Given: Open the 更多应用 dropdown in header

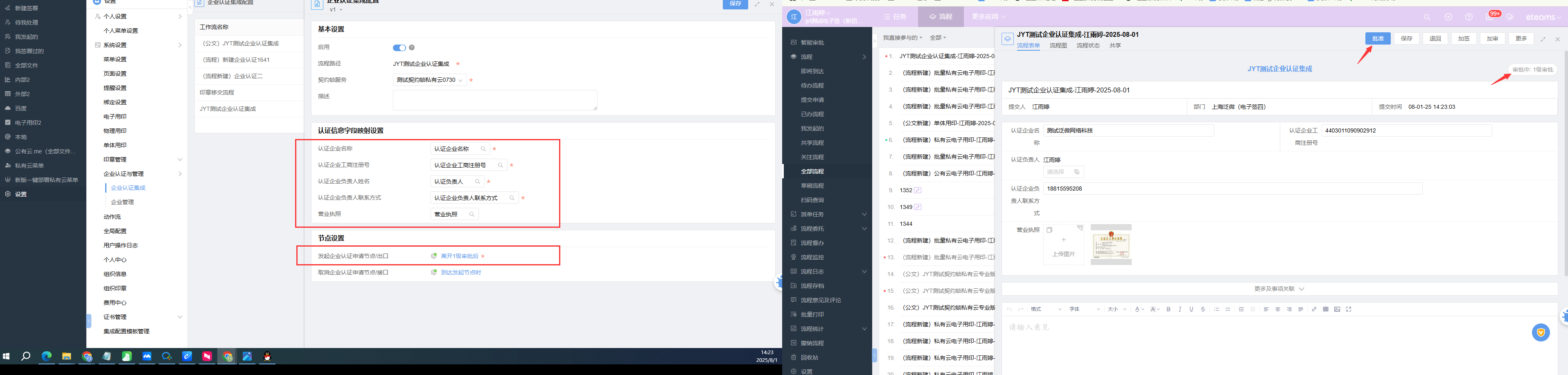Looking at the screenshot, I should tap(988, 17).
